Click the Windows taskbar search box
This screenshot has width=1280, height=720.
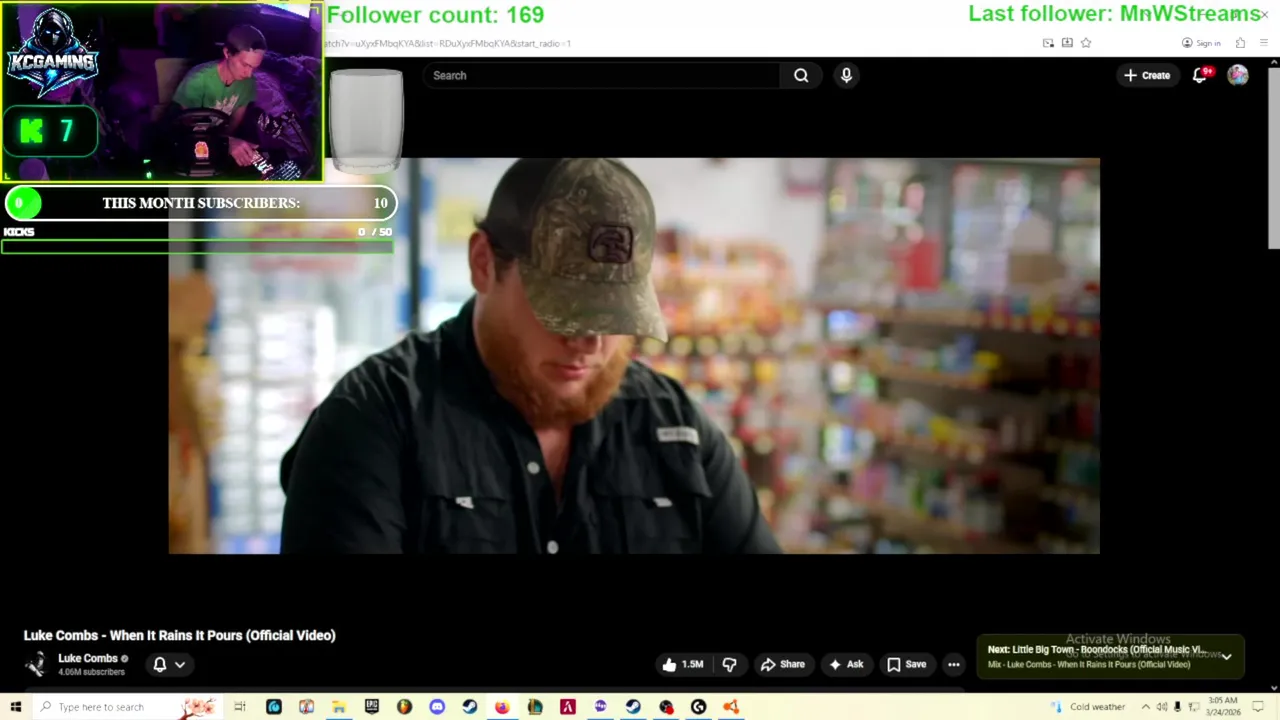coord(127,707)
